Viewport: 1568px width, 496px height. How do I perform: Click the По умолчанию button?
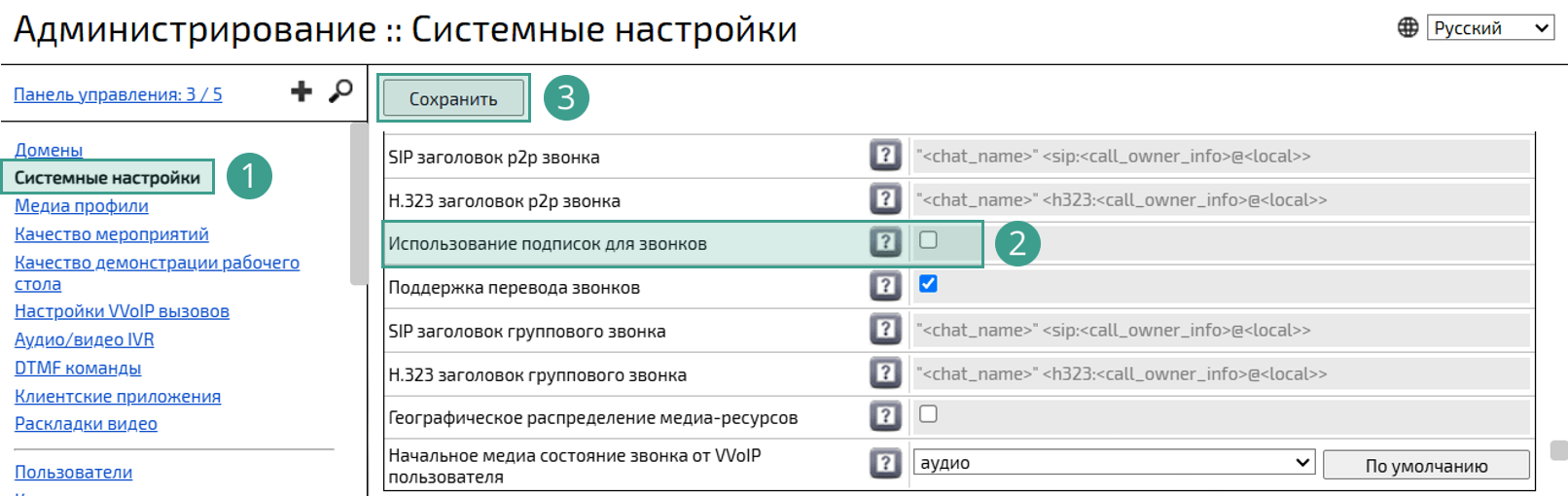point(1426,466)
